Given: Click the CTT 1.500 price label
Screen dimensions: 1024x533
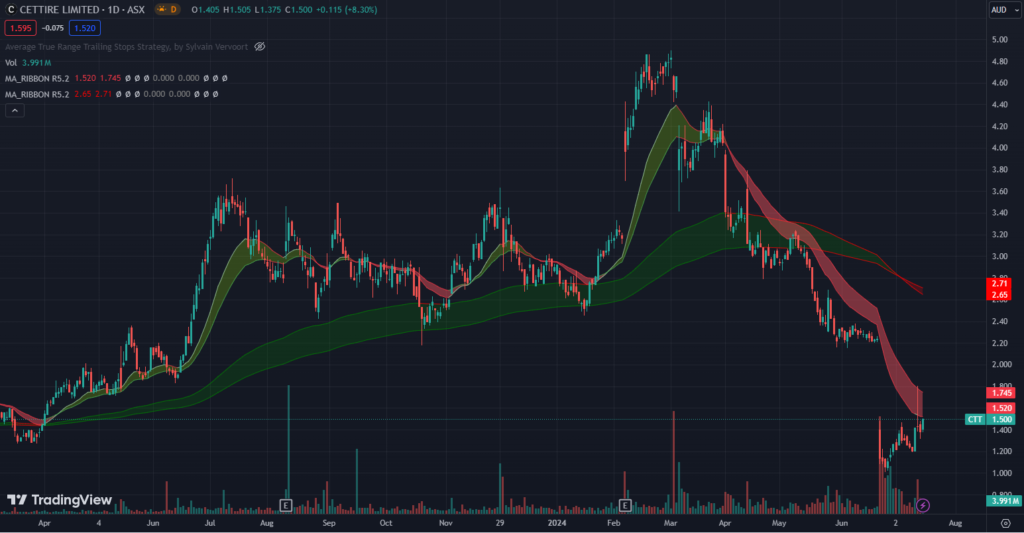Looking at the screenshot, I should pos(987,419).
